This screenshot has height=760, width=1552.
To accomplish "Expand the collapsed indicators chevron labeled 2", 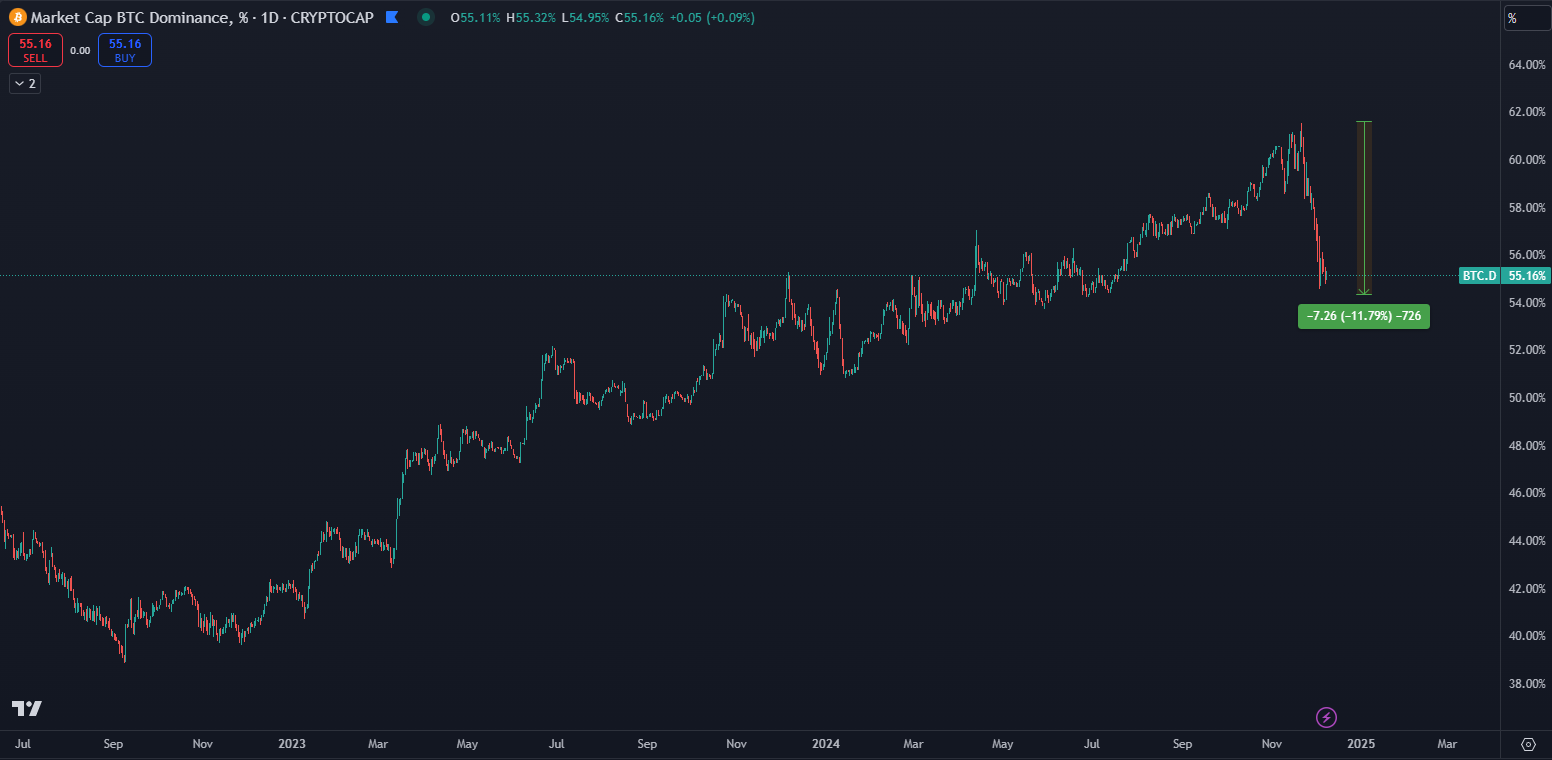I will click(x=25, y=84).
